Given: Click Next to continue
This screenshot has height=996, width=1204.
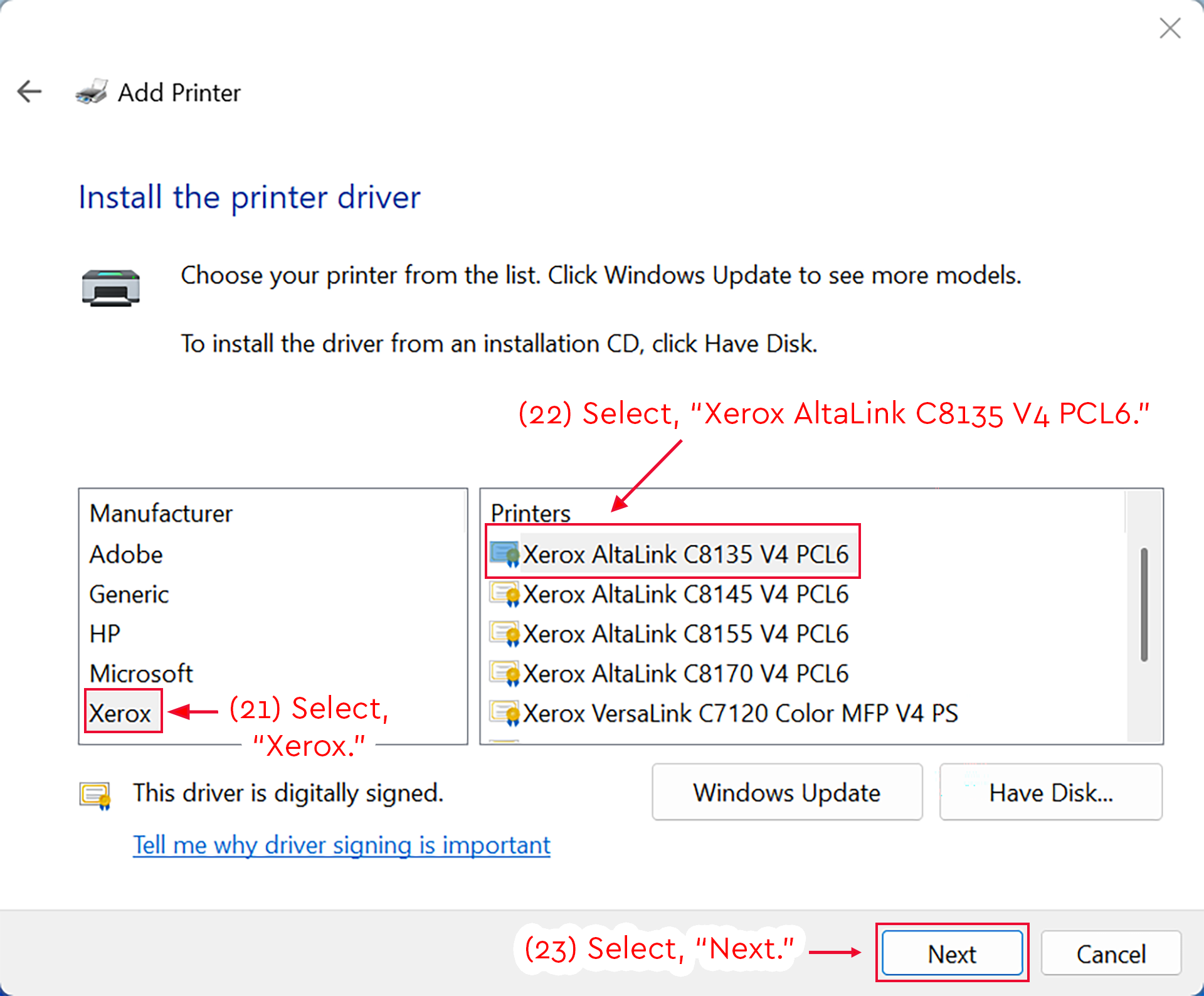Looking at the screenshot, I should point(952,953).
